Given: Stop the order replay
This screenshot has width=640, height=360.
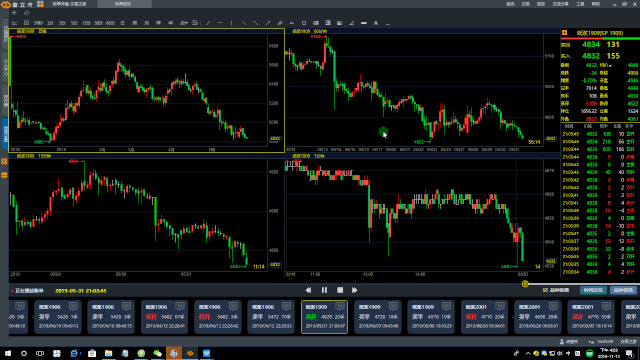Looking at the screenshot, I should [340, 290].
